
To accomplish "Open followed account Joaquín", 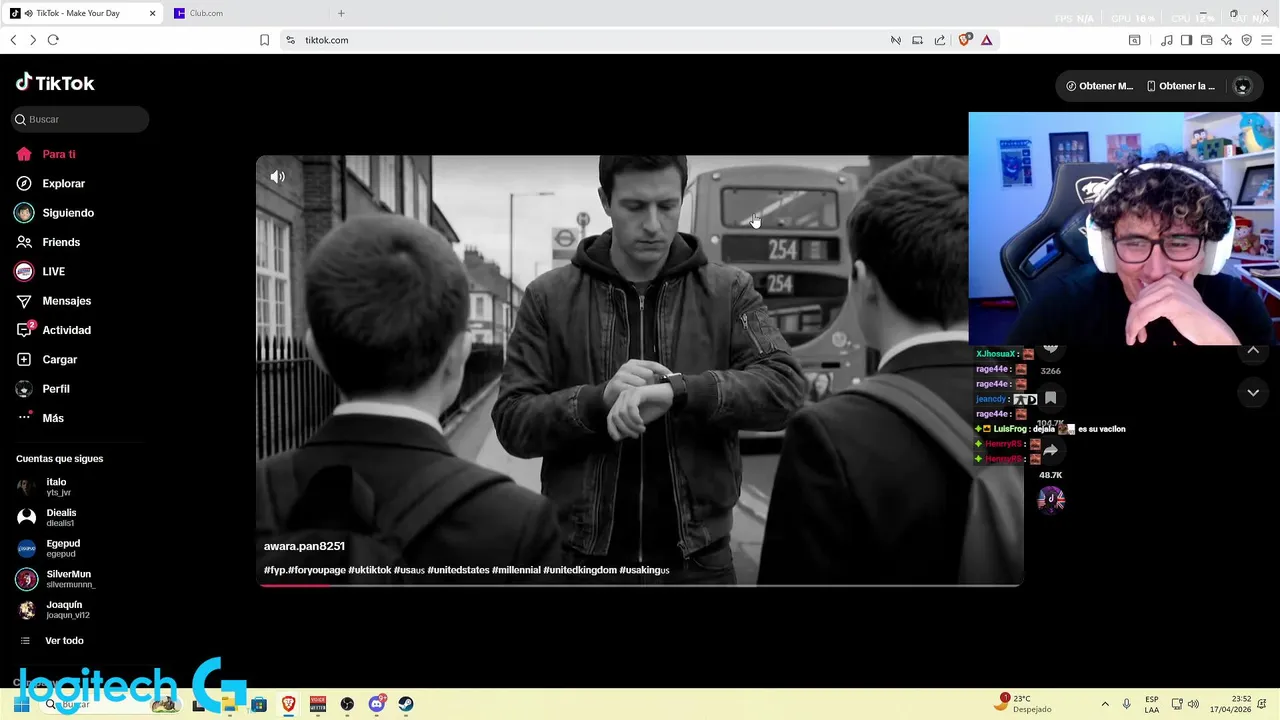I will click(x=53, y=609).
